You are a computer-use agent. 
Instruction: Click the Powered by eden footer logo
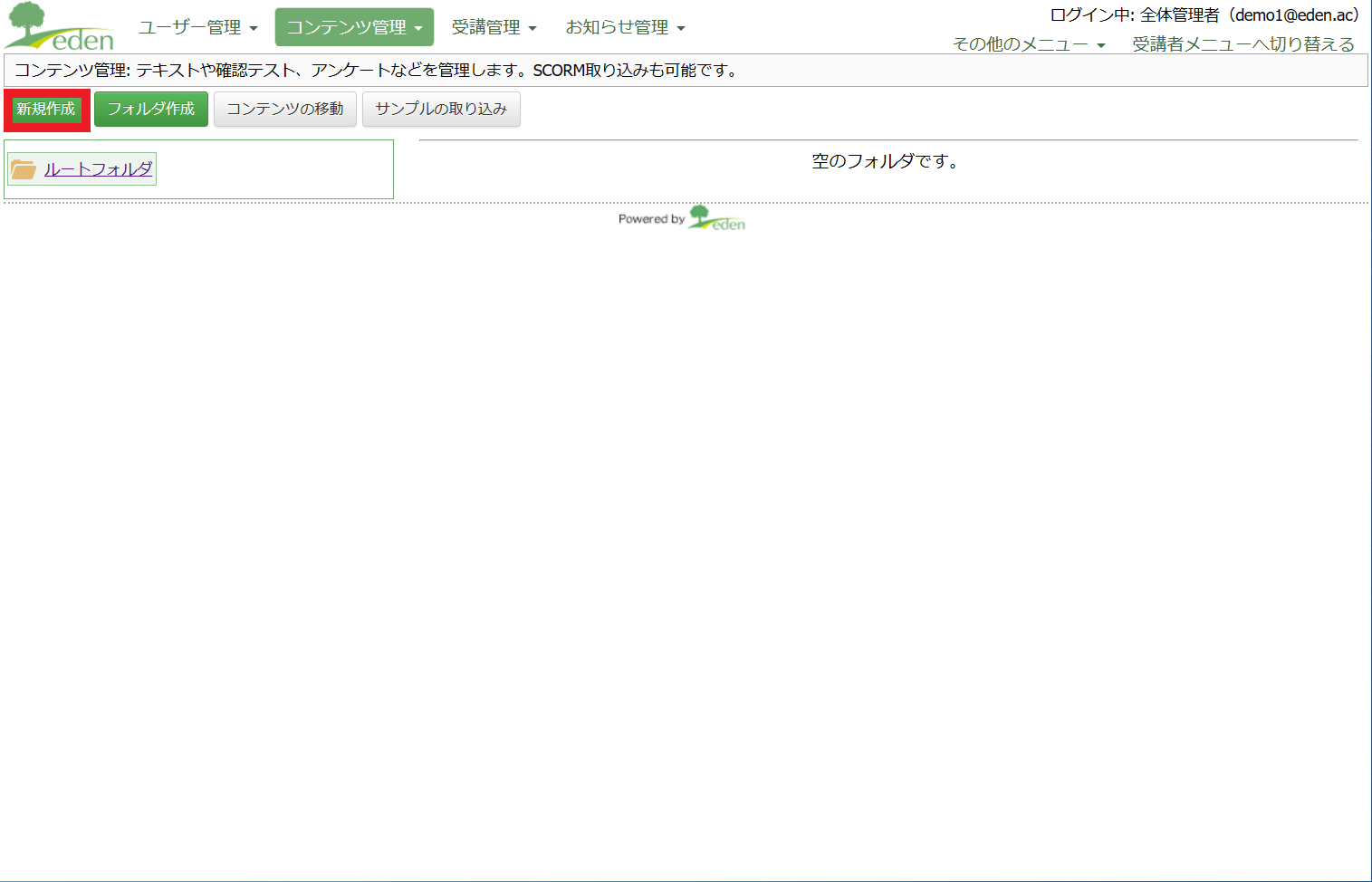682,218
